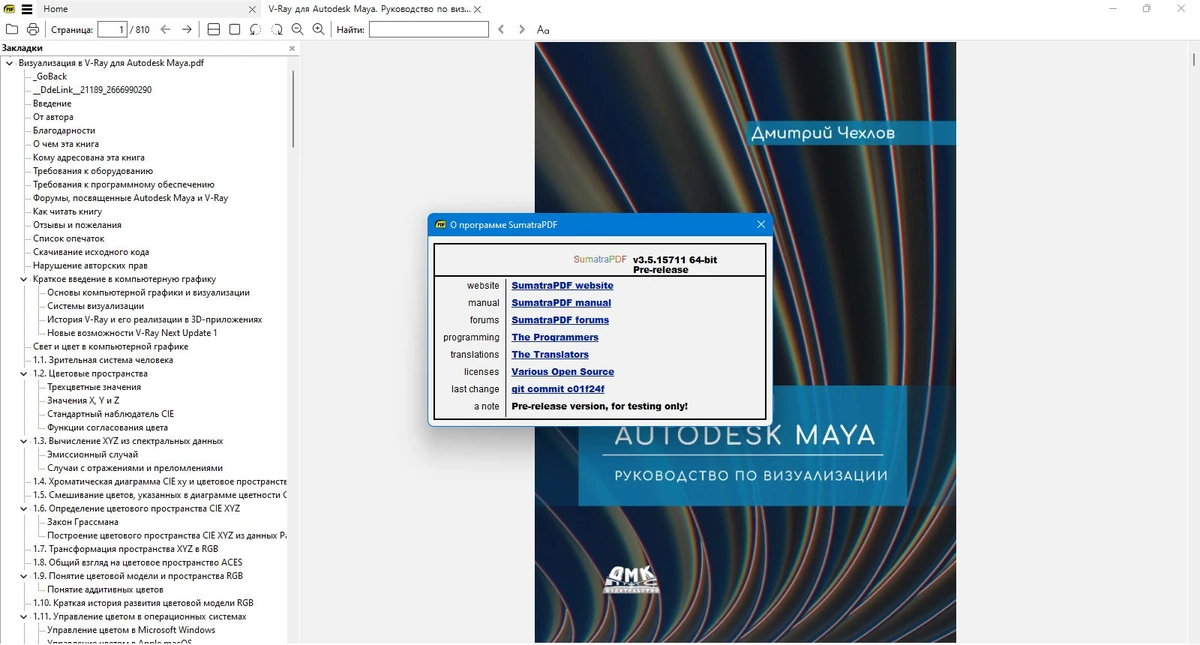Click the zoom in magnifier
Viewport: 1200px width, 645px height.
click(318, 29)
